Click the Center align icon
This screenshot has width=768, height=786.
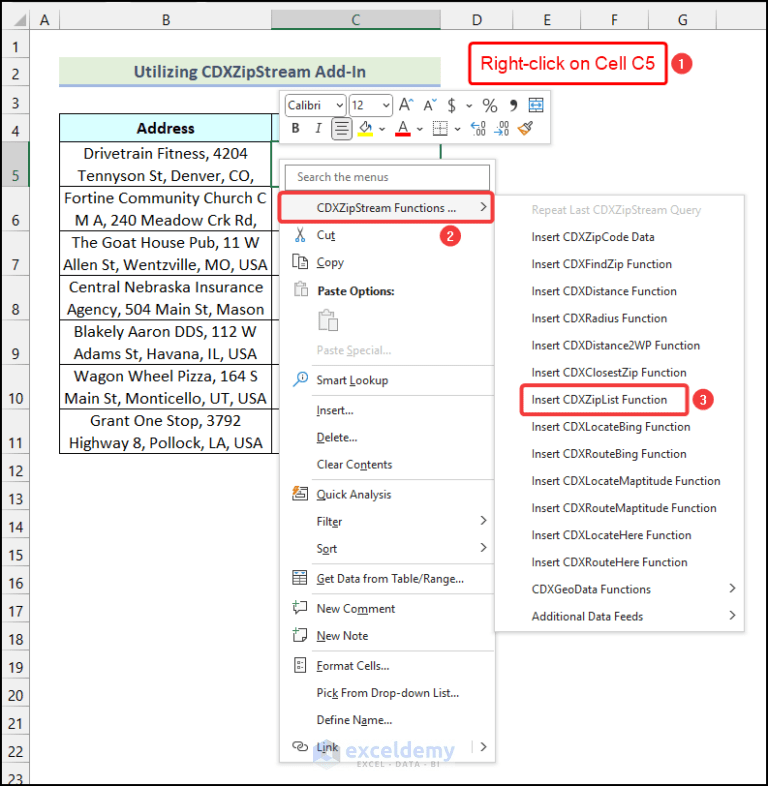coord(341,129)
